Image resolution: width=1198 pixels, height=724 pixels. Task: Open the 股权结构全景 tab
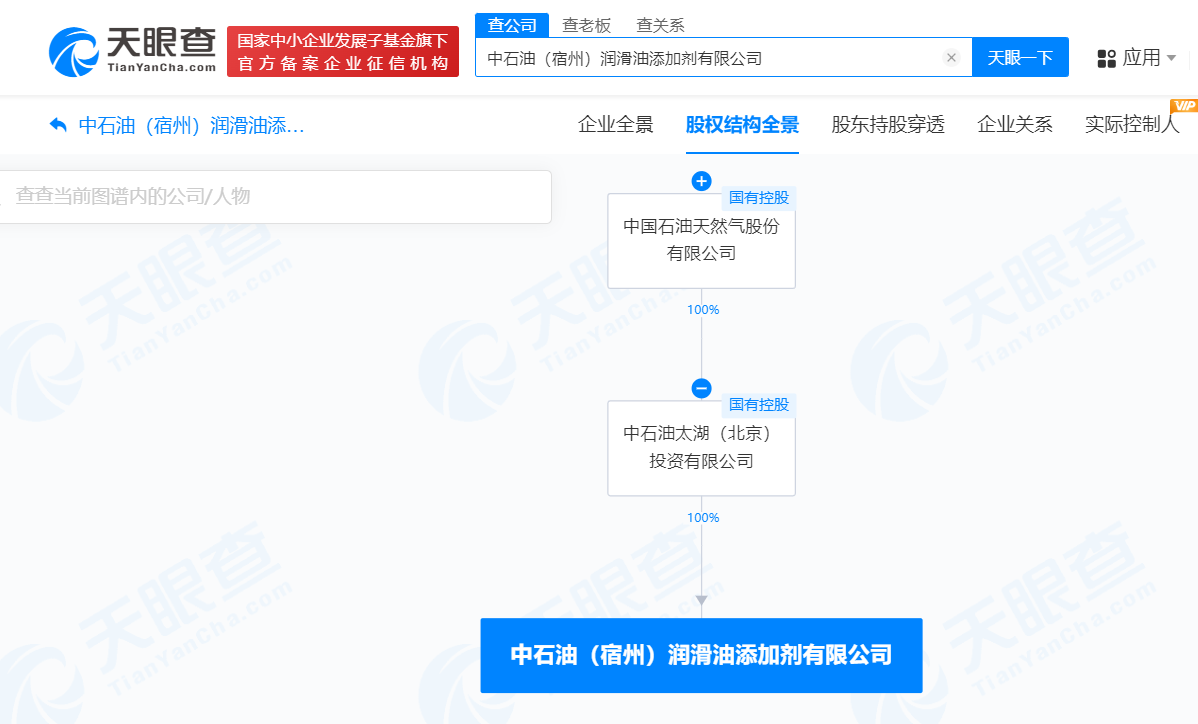click(742, 124)
